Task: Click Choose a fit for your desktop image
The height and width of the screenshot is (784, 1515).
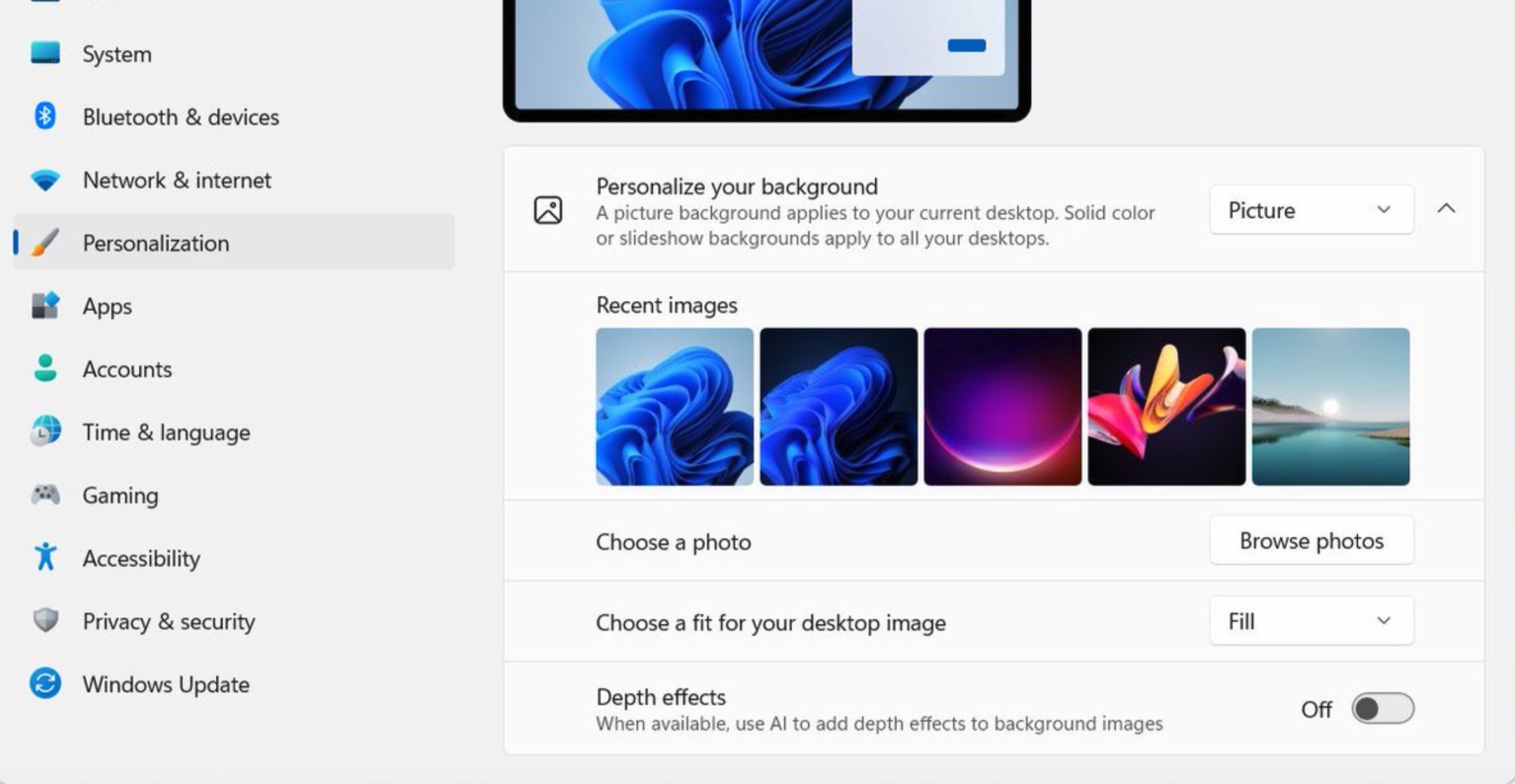Action: click(x=771, y=623)
